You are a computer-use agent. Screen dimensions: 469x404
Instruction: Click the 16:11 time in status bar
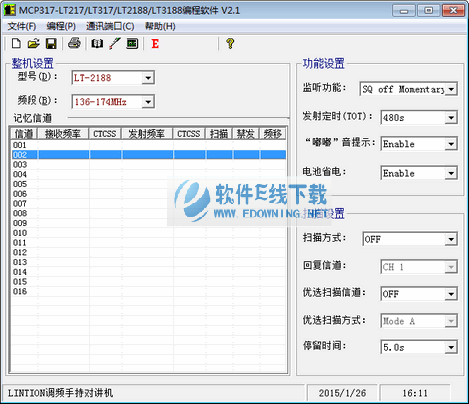tap(415, 393)
